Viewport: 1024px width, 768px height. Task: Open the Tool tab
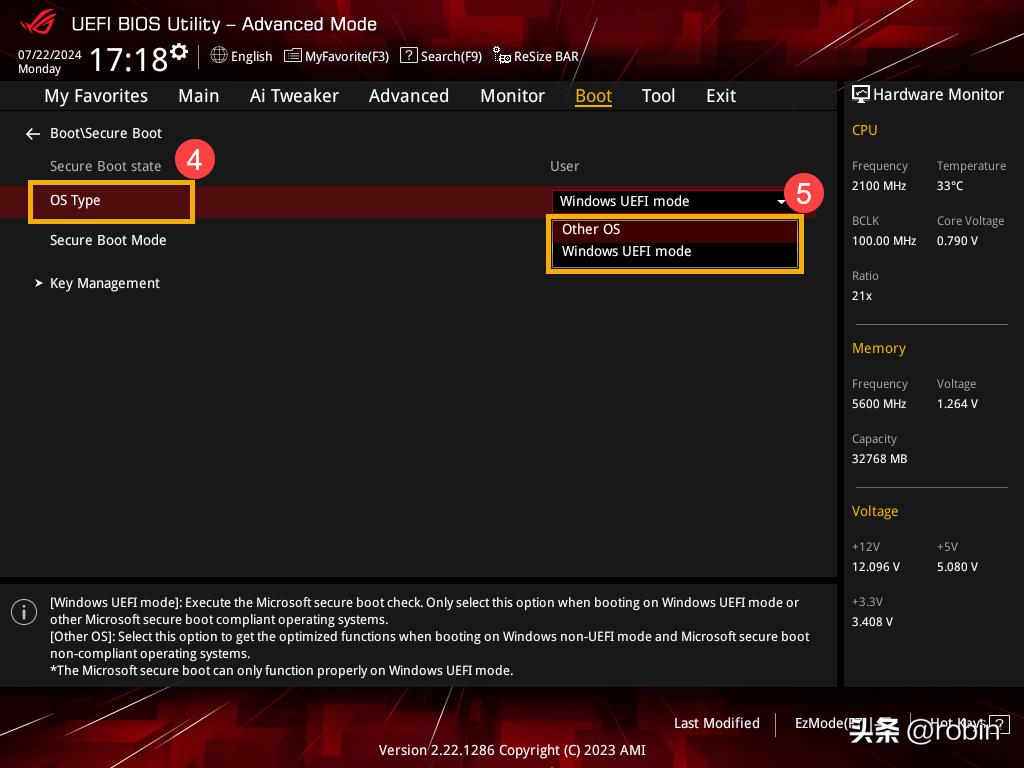pos(658,96)
